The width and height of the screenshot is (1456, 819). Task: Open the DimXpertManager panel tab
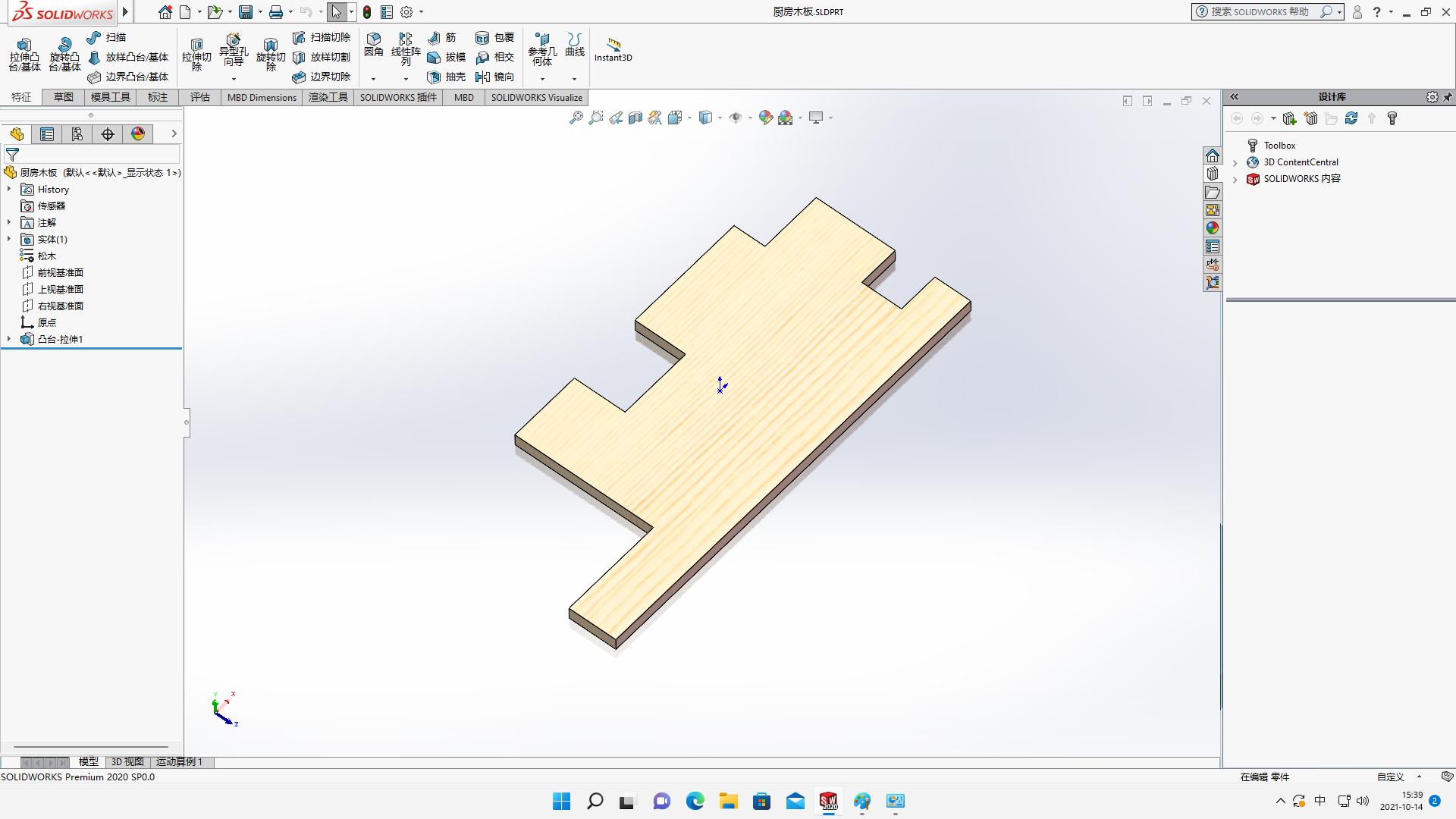108,134
